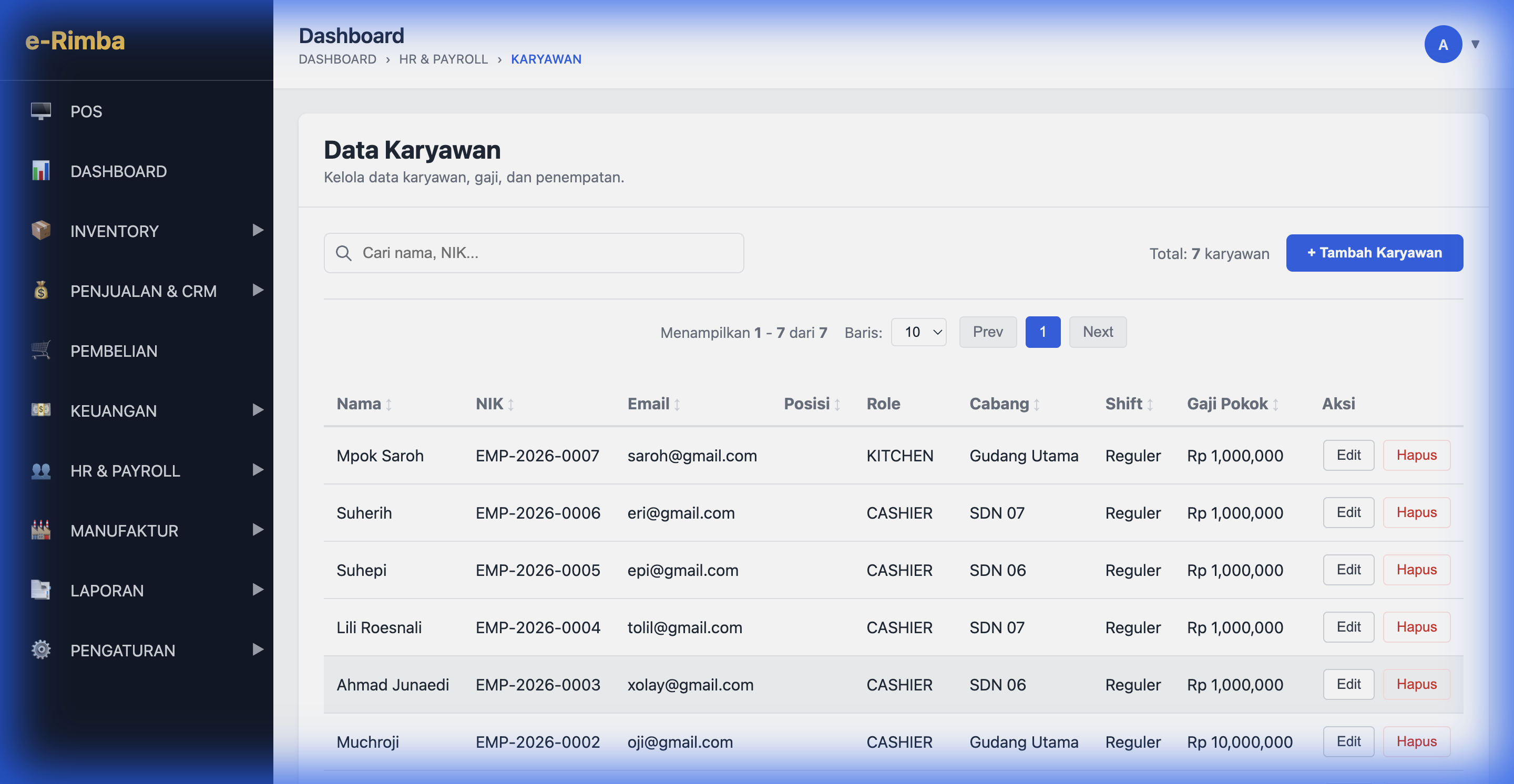The width and height of the screenshot is (1514, 784).
Task: Click the Pembelian shopping cart icon
Action: (x=40, y=350)
